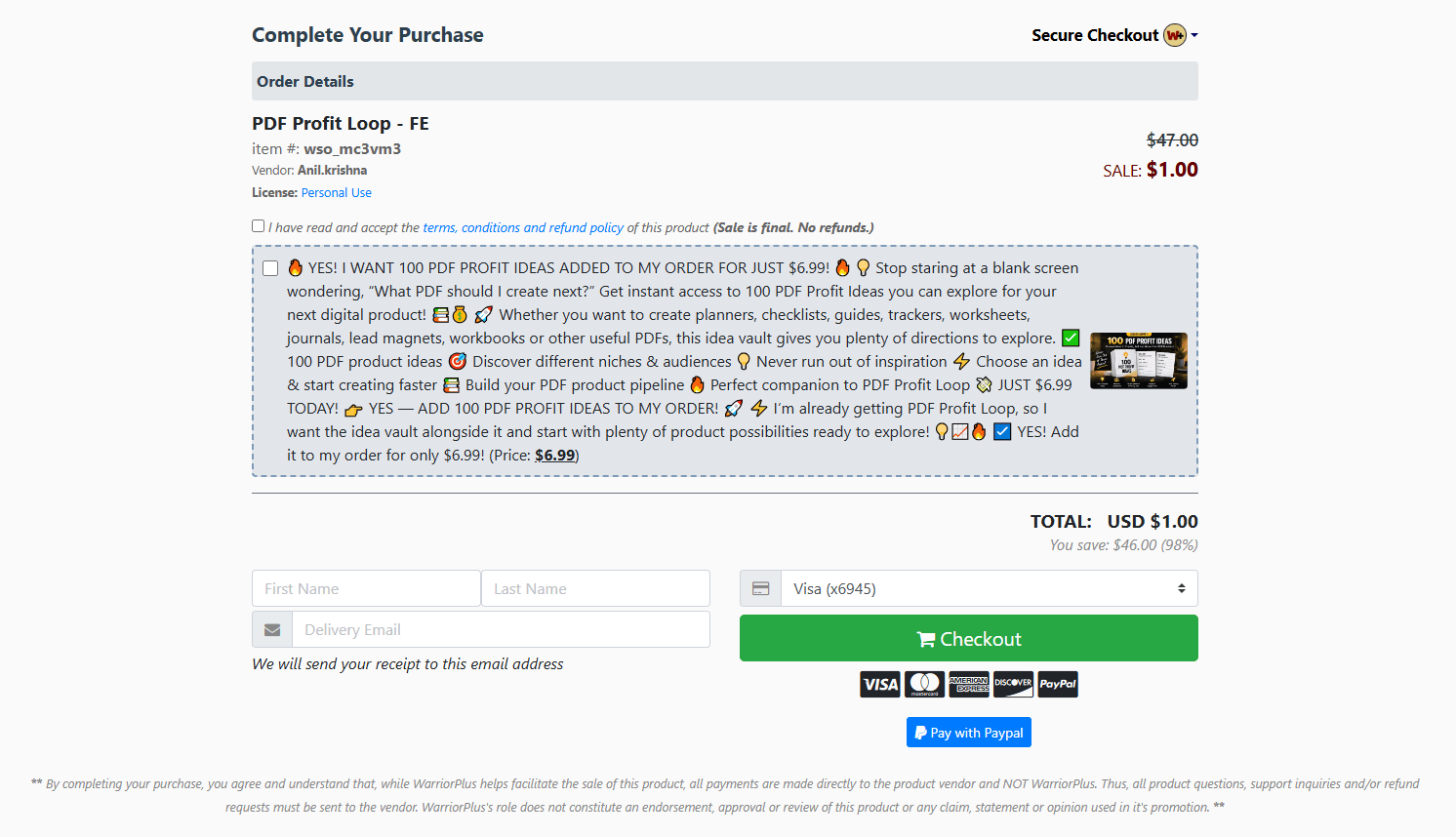Accept the terms and refund policy checkbox
Screen dimensions: 1456x837
pyautogui.click(x=259, y=226)
